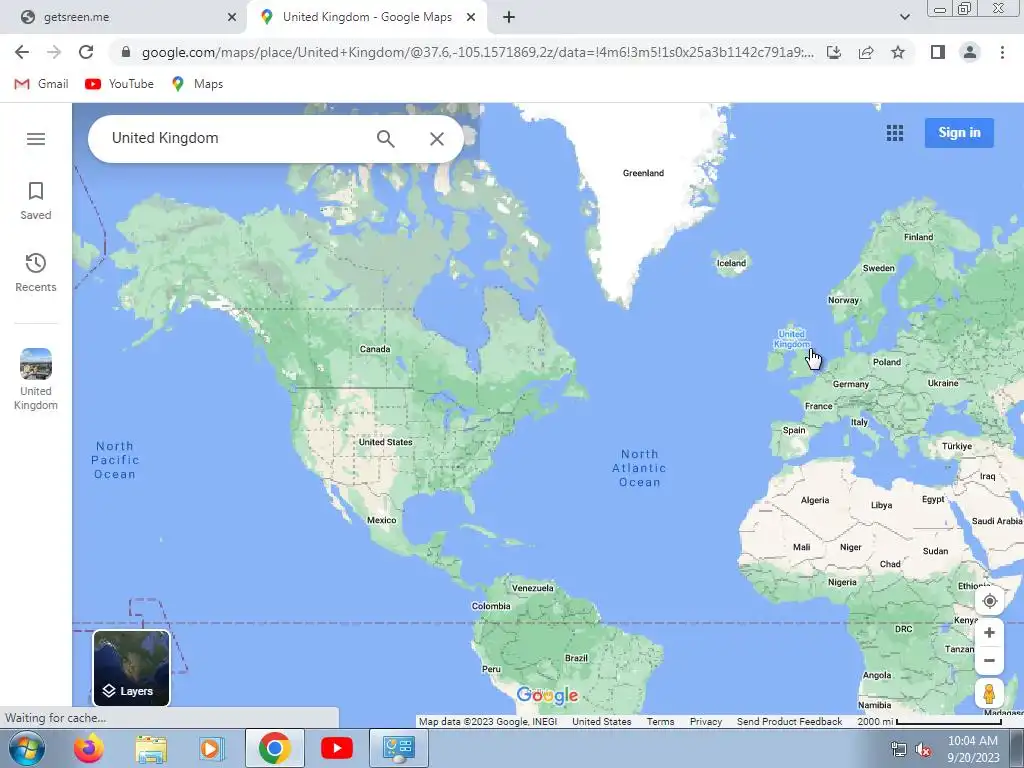Launch Firefox from the taskbar
This screenshot has width=1024, height=768.
tap(89, 748)
